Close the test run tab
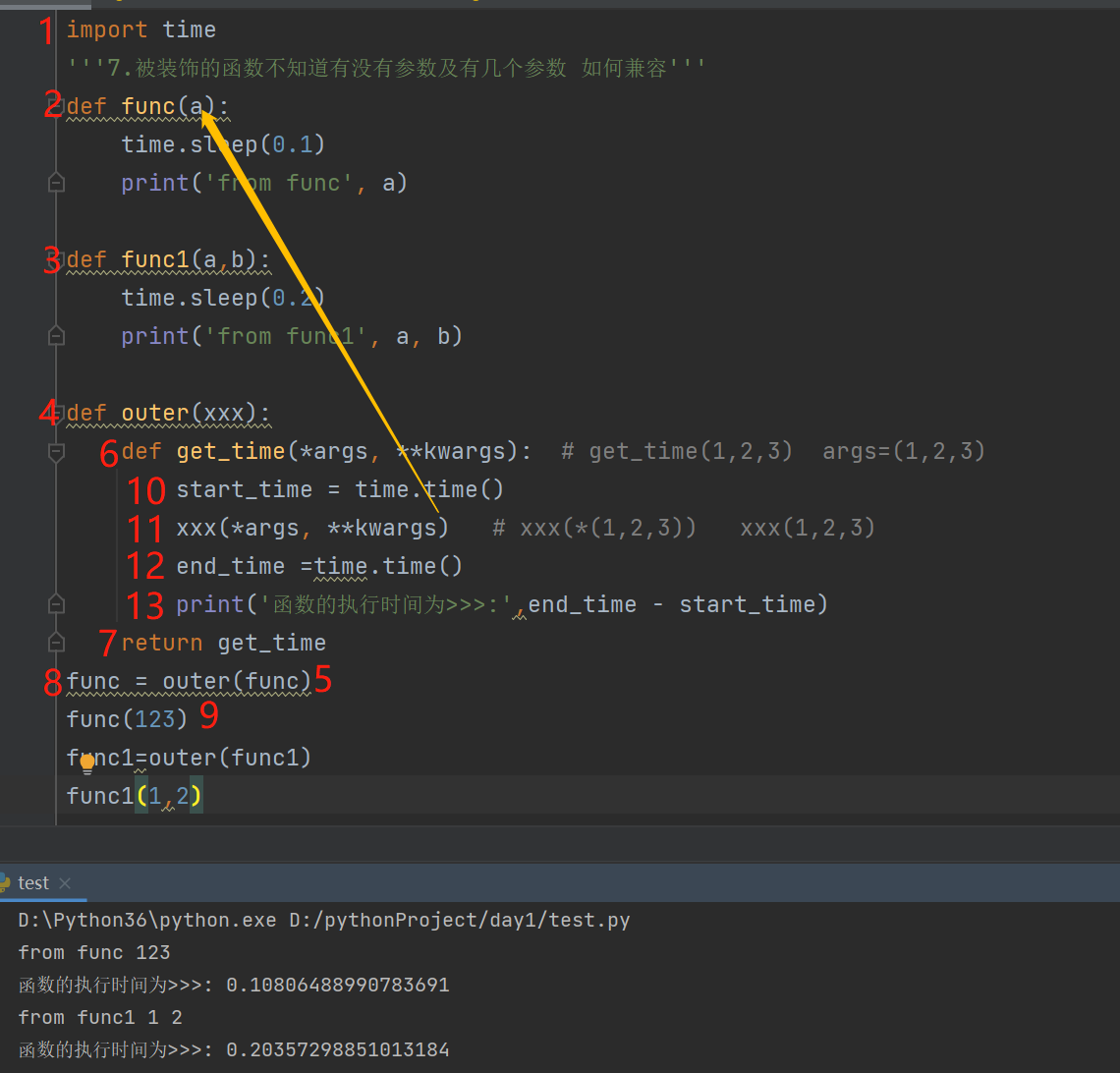This screenshot has height=1073, width=1120. (x=65, y=883)
